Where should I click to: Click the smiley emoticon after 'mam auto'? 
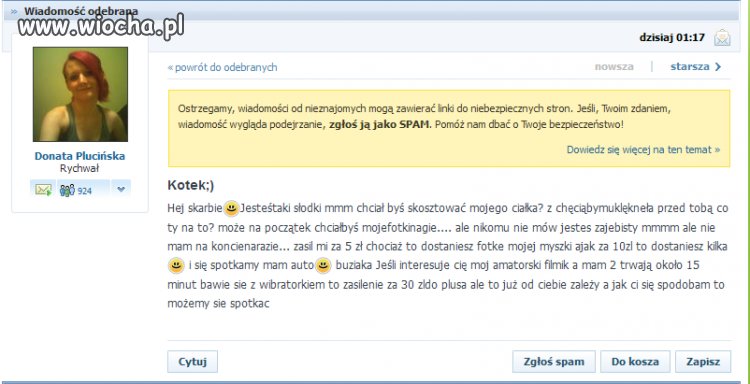tap(323, 265)
